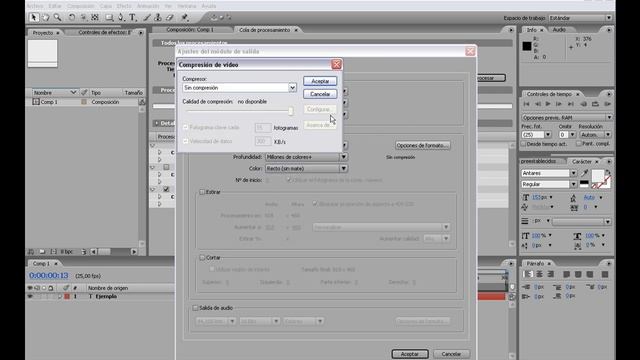Click the Character fill color swatch
Screen dimensions: 640x360
598,176
